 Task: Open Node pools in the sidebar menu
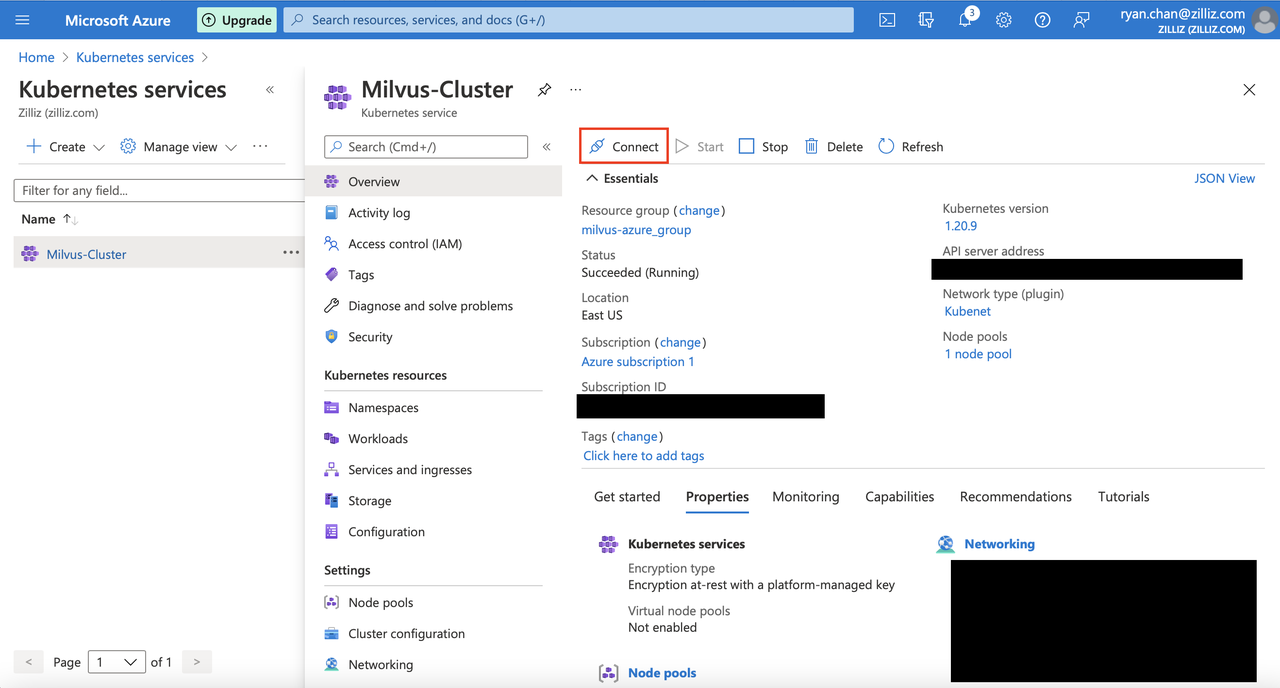click(380, 603)
